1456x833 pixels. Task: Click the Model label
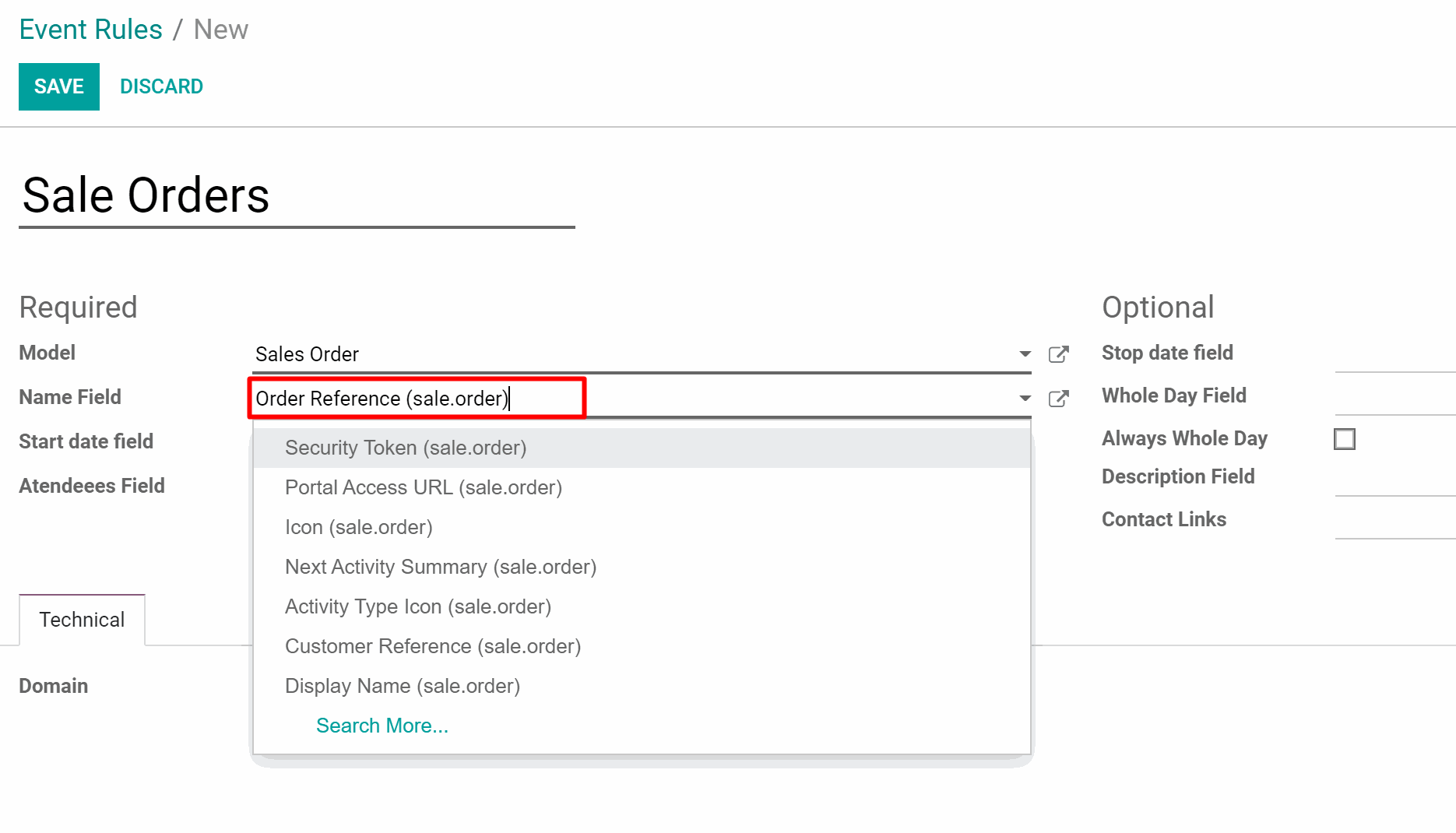point(47,353)
